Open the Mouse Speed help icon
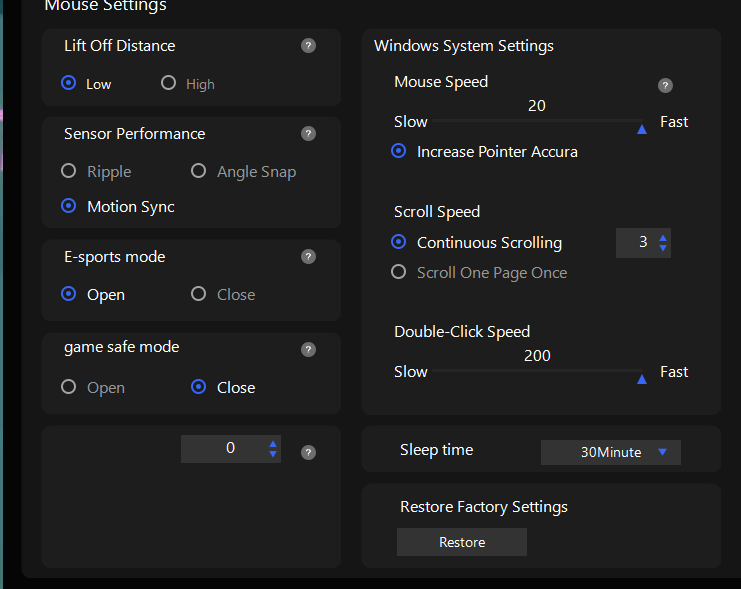The height and width of the screenshot is (589, 741). (665, 86)
